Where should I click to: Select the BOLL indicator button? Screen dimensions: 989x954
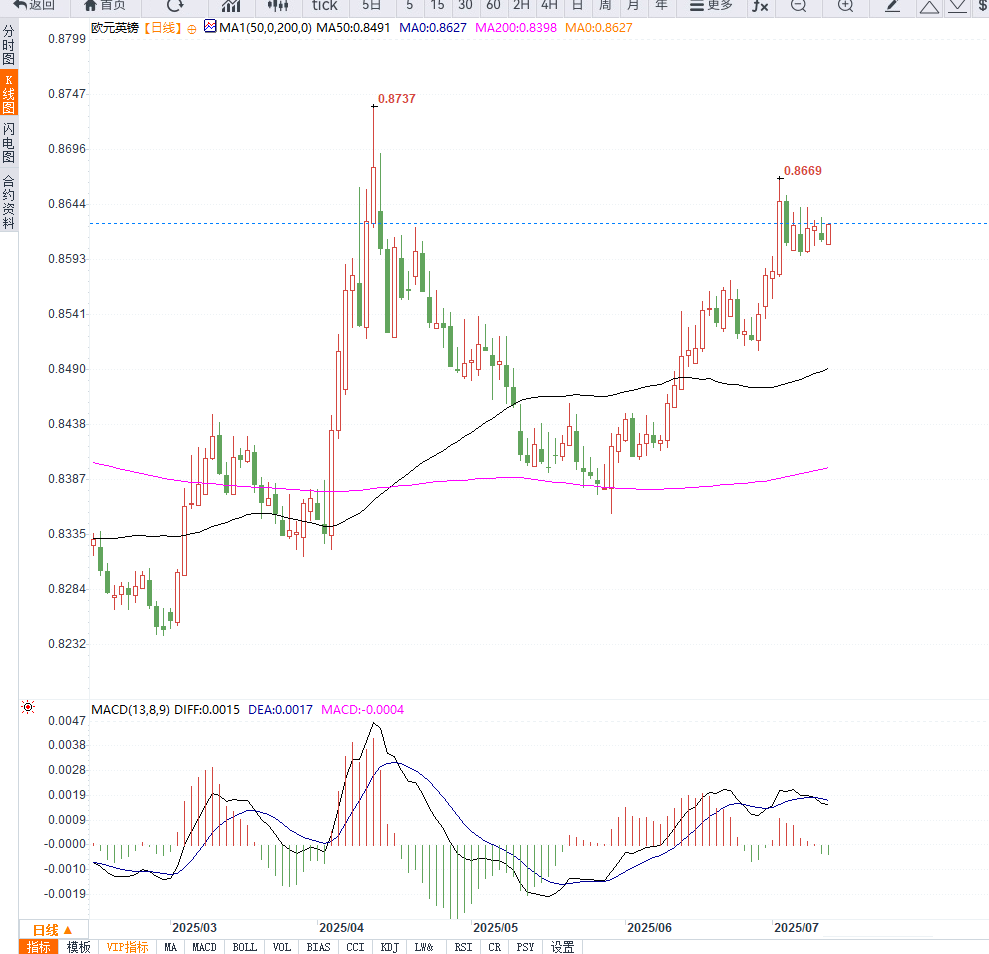[244, 947]
